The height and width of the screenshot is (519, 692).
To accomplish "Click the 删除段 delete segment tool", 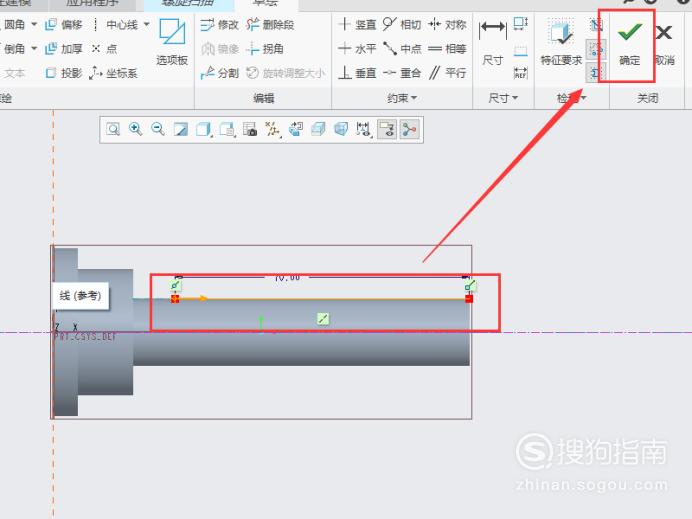I will (x=270, y=25).
